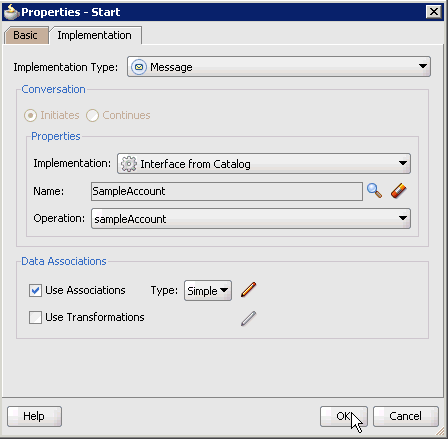
Task: Click the Implementation Type label
Action: (66, 67)
